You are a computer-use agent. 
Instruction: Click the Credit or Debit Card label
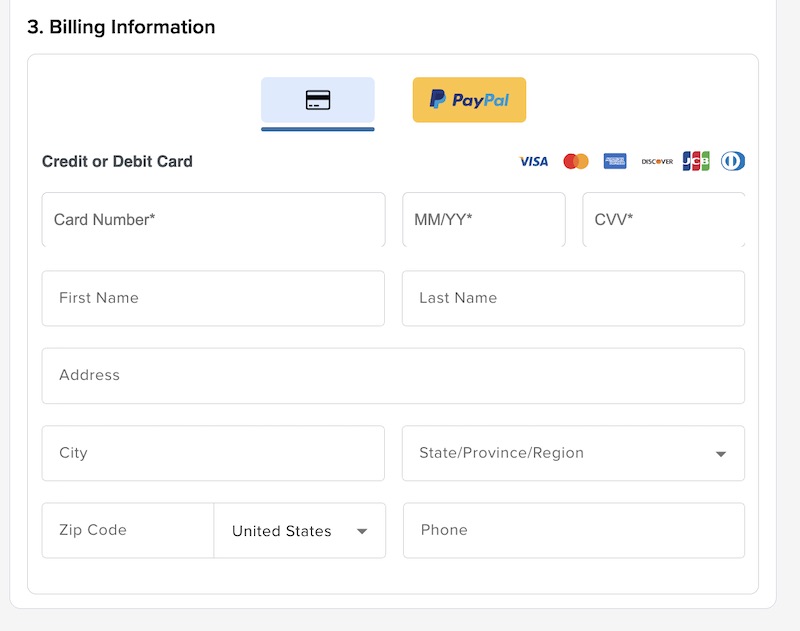pyautogui.click(x=117, y=161)
